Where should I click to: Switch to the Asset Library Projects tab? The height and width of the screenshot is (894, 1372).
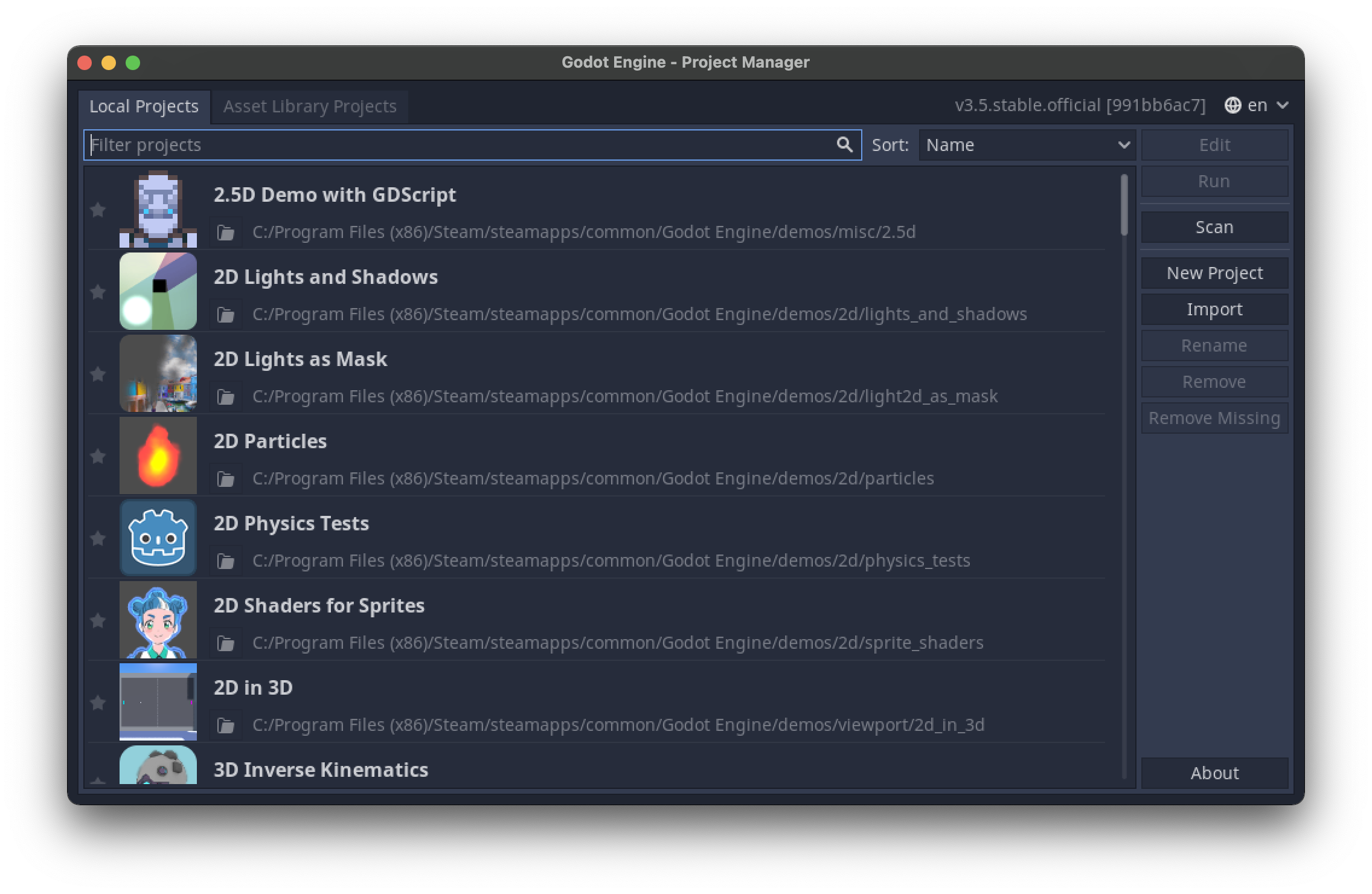click(x=310, y=106)
